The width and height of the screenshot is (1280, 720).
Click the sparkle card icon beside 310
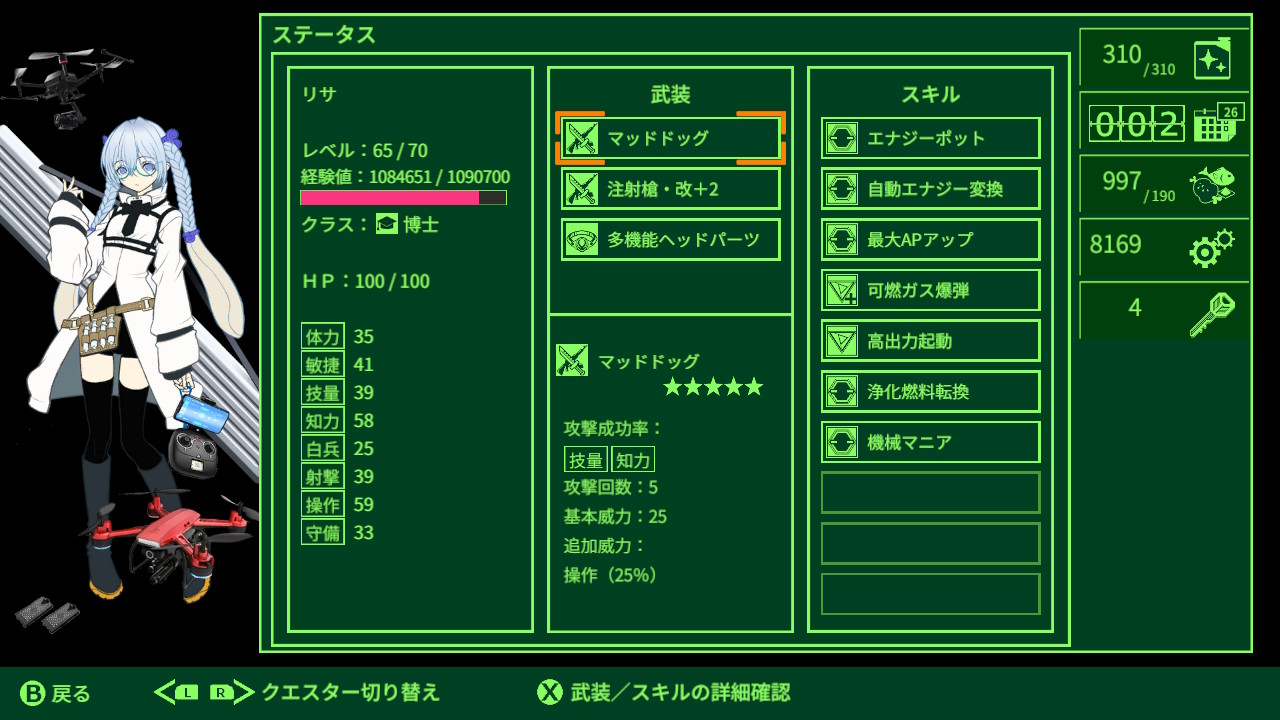pos(1212,60)
